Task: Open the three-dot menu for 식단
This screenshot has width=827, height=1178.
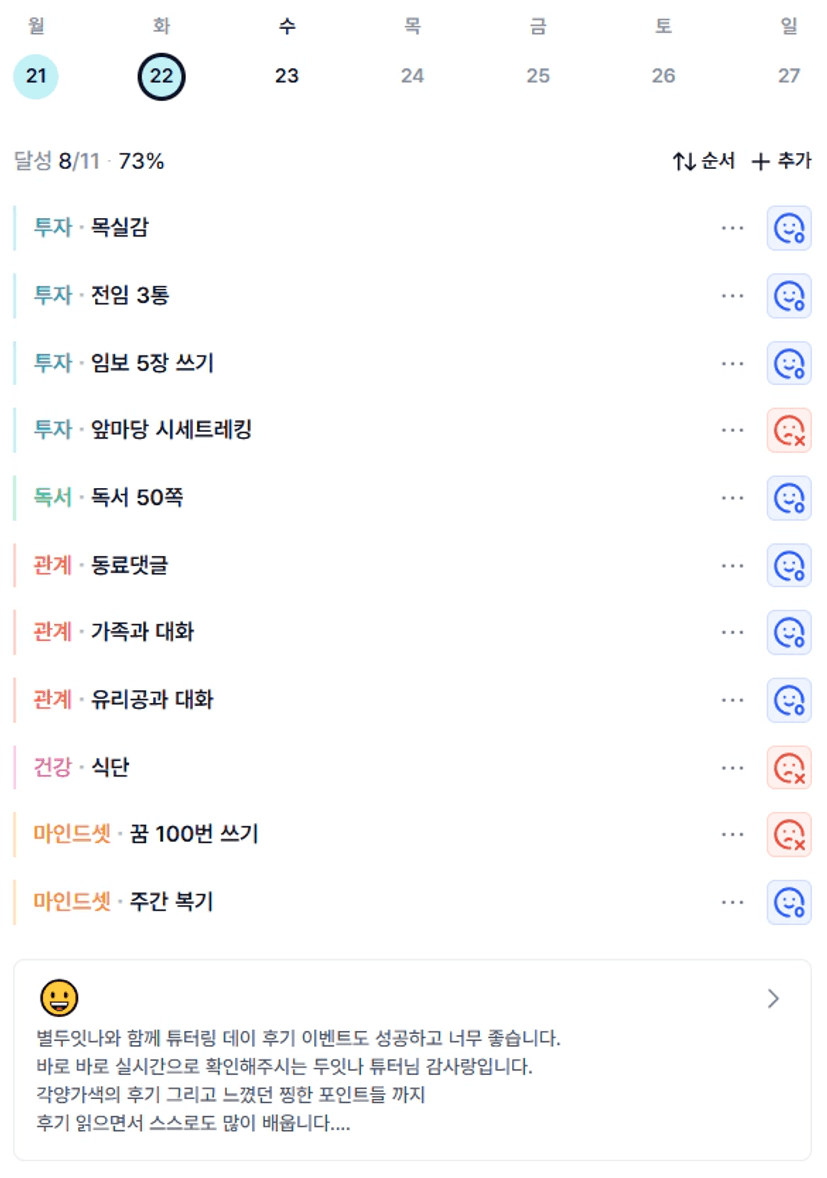Action: (x=732, y=768)
